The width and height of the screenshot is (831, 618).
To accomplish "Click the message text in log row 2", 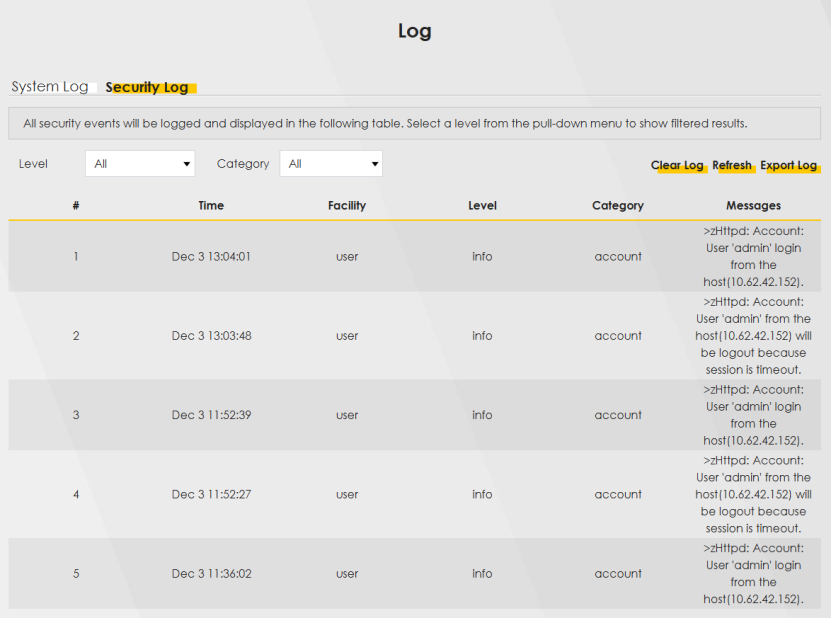I will pos(753,335).
